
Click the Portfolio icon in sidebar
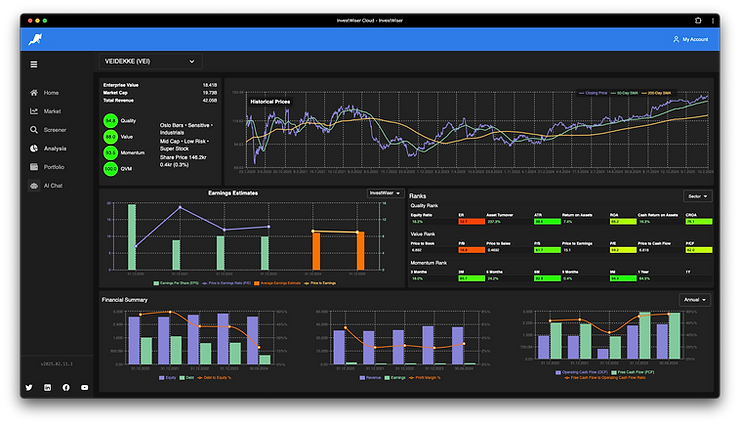point(34,167)
